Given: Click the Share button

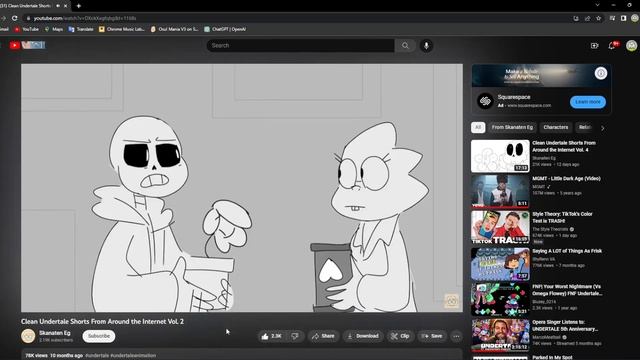Looking at the screenshot, I should tap(323, 336).
